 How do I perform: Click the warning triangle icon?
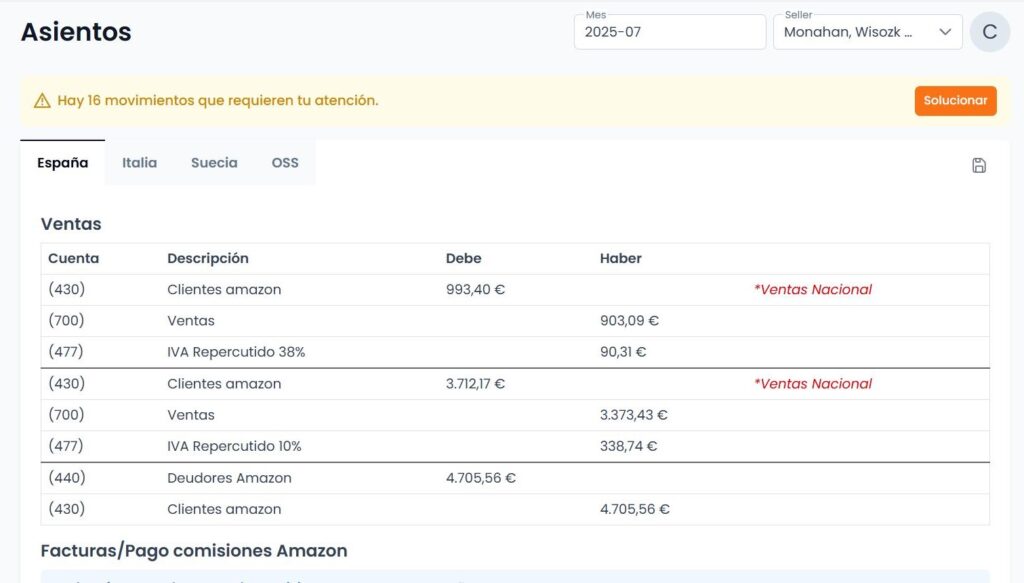(x=42, y=101)
